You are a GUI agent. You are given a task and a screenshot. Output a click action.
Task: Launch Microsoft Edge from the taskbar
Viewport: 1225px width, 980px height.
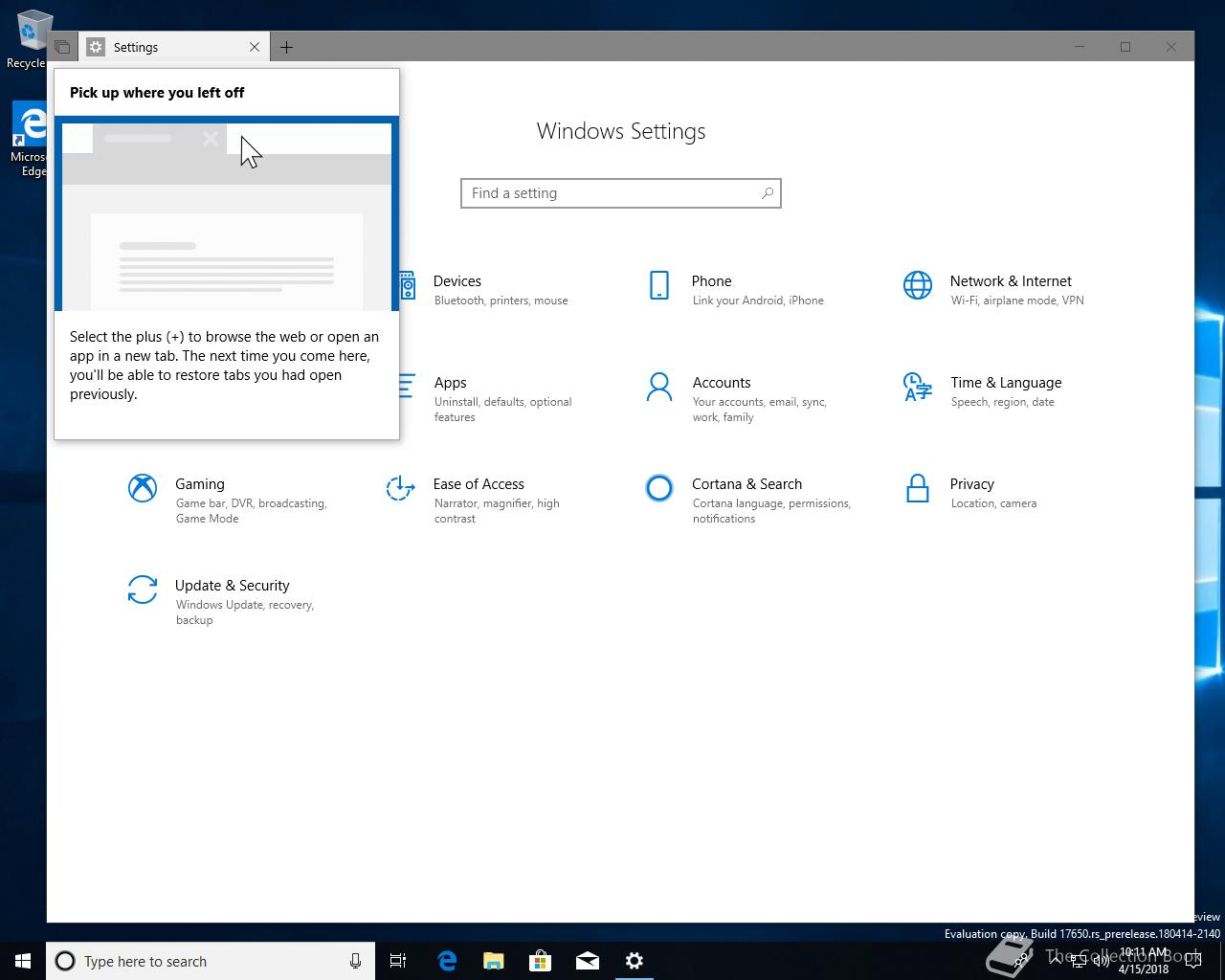point(447,961)
